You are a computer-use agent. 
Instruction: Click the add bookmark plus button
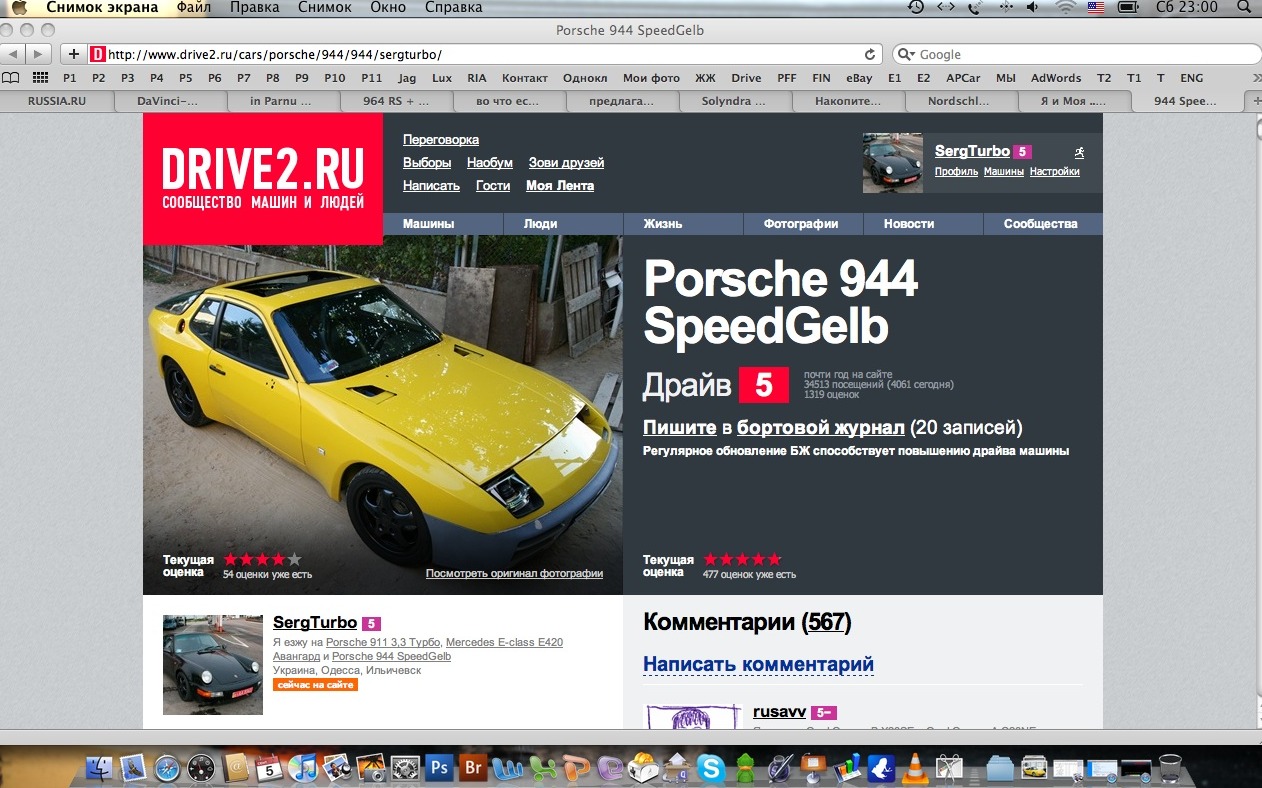point(73,54)
